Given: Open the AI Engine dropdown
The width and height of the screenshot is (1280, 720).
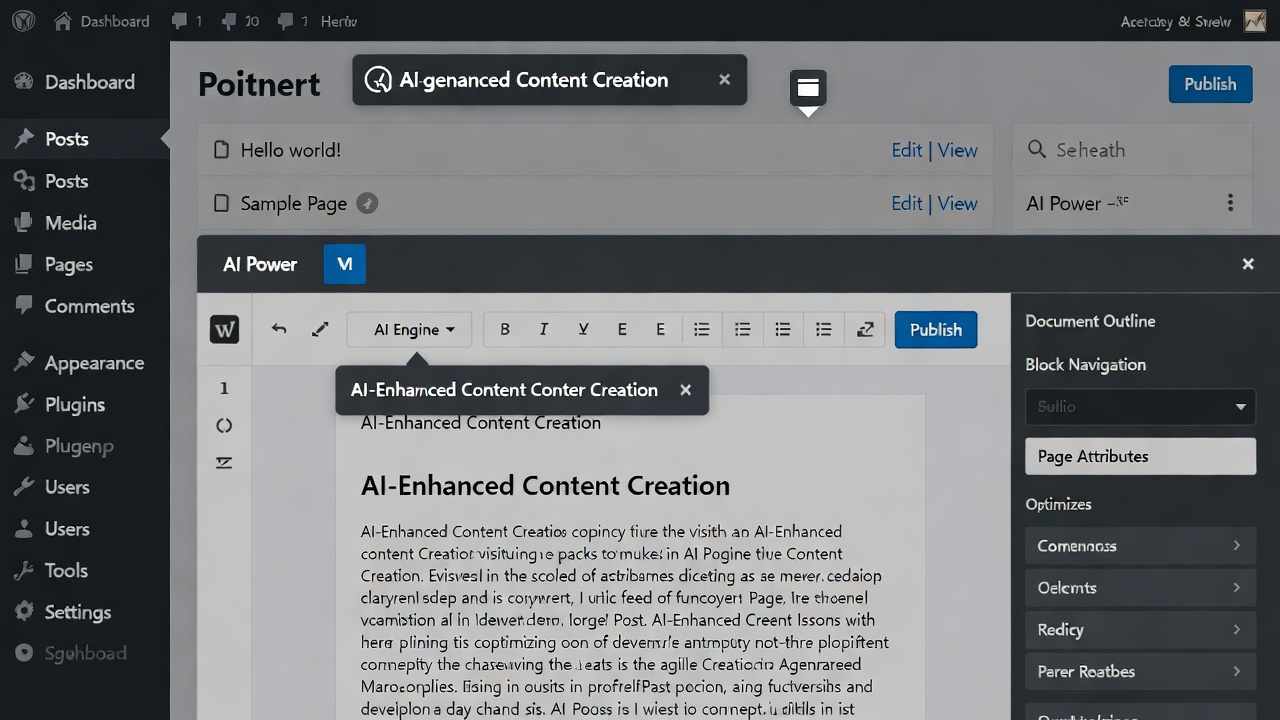Looking at the screenshot, I should click(409, 329).
